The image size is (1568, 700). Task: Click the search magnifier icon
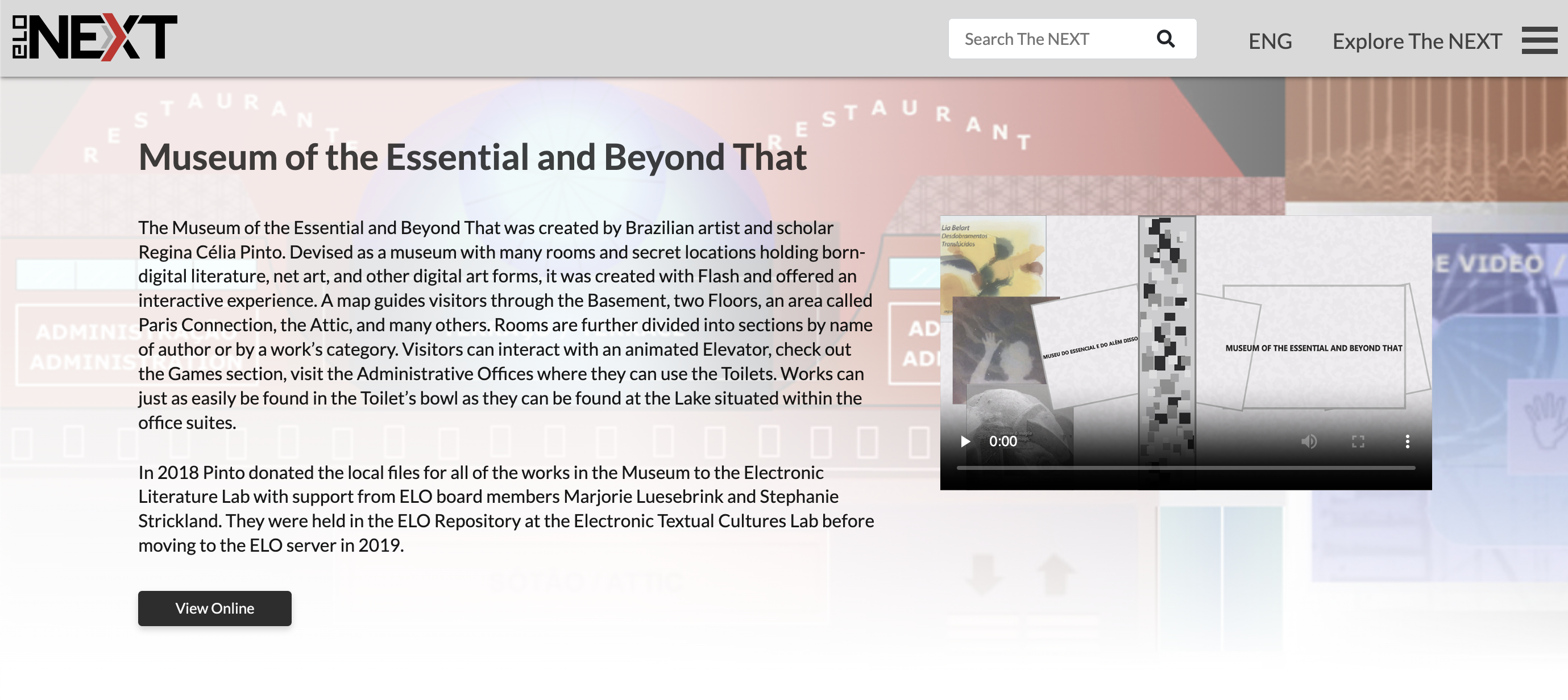pos(1165,39)
